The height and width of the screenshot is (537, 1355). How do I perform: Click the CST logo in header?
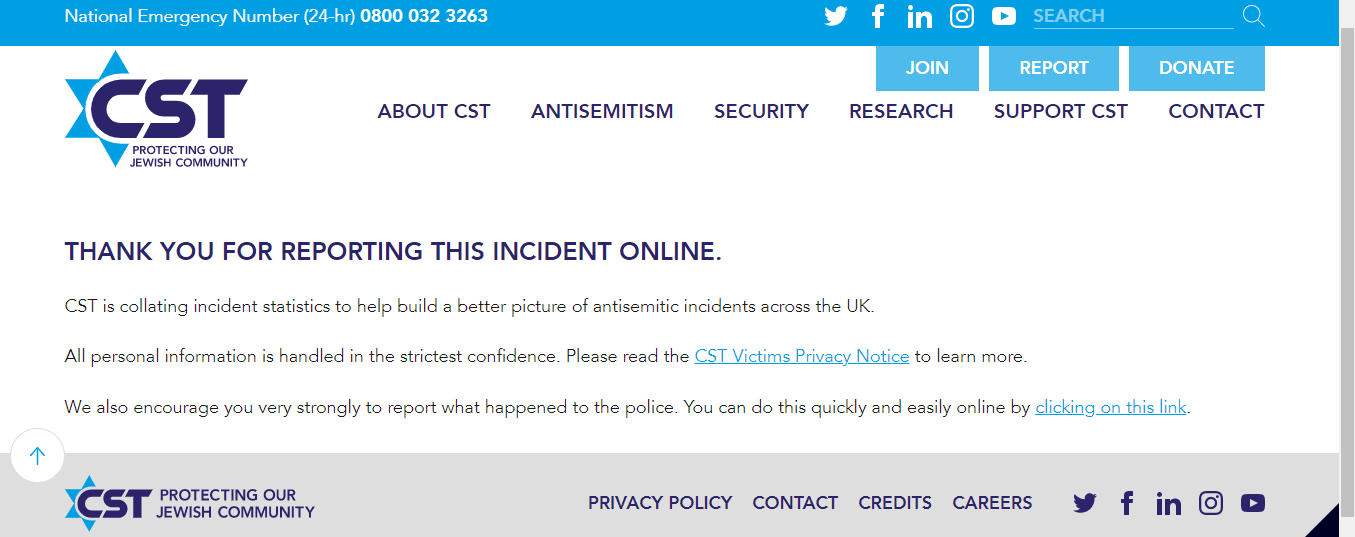point(156,110)
